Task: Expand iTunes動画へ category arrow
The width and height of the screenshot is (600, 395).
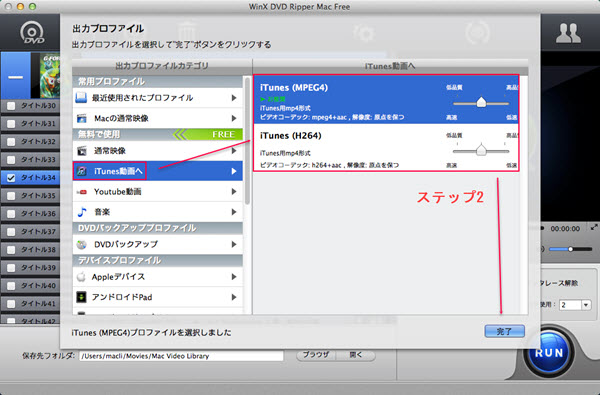Action: click(234, 171)
